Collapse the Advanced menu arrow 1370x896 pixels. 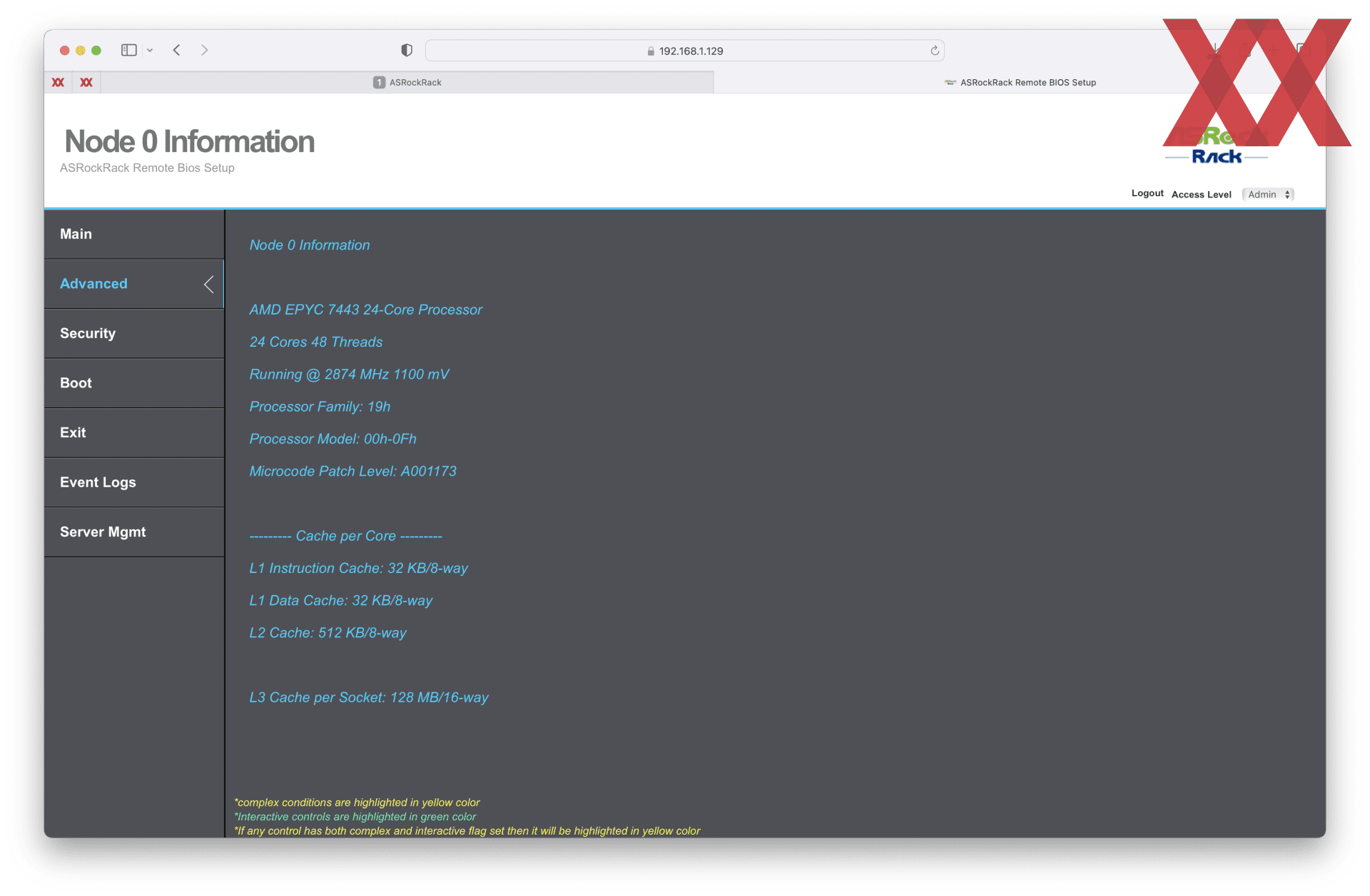[x=209, y=285]
